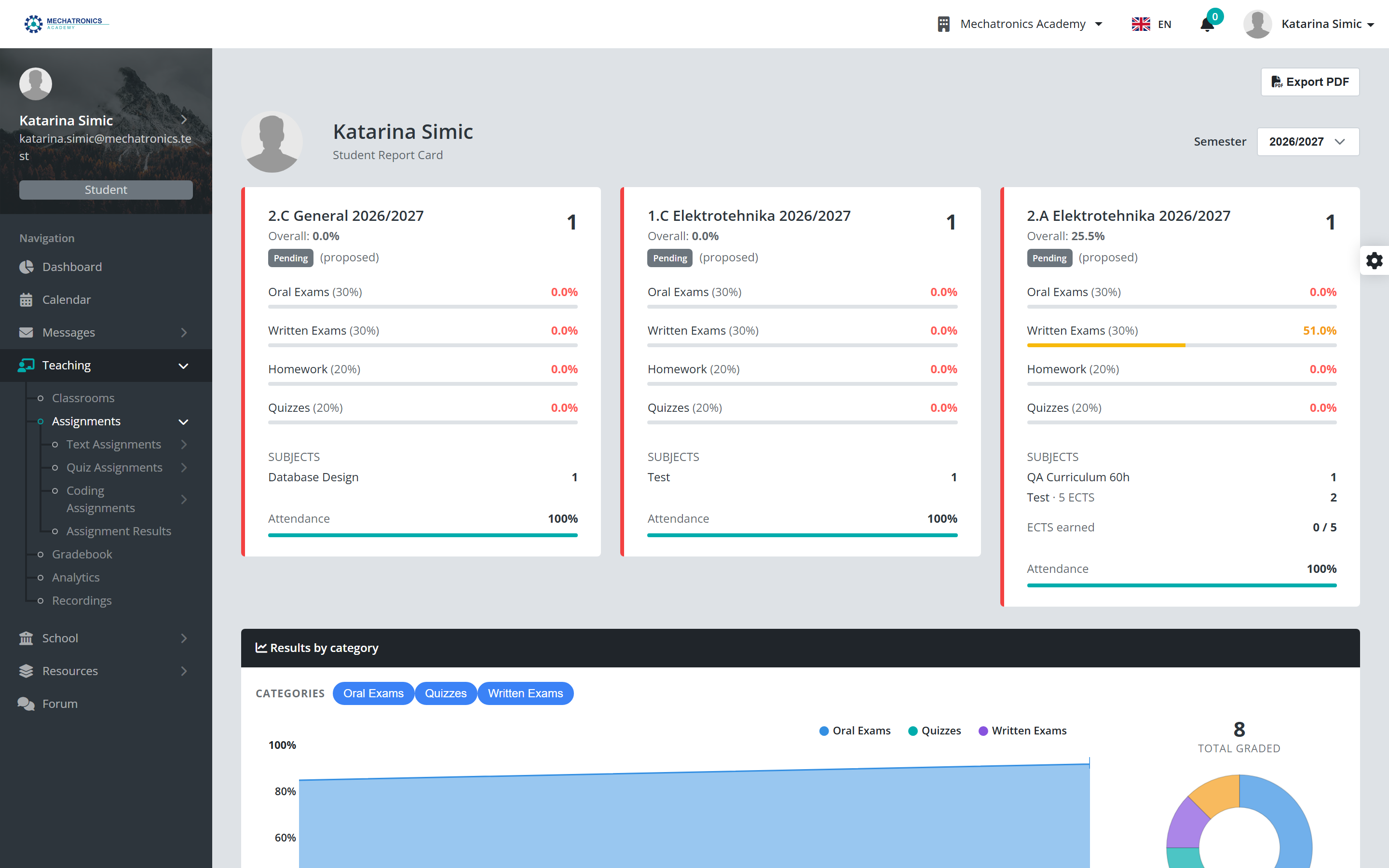Image resolution: width=1389 pixels, height=868 pixels.
Task: Click the Student role button
Action: click(x=106, y=190)
